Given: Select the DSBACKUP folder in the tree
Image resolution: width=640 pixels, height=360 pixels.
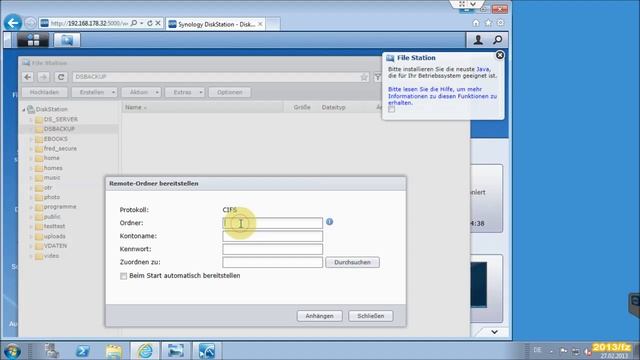Looking at the screenshot, I should coord(59,129).
